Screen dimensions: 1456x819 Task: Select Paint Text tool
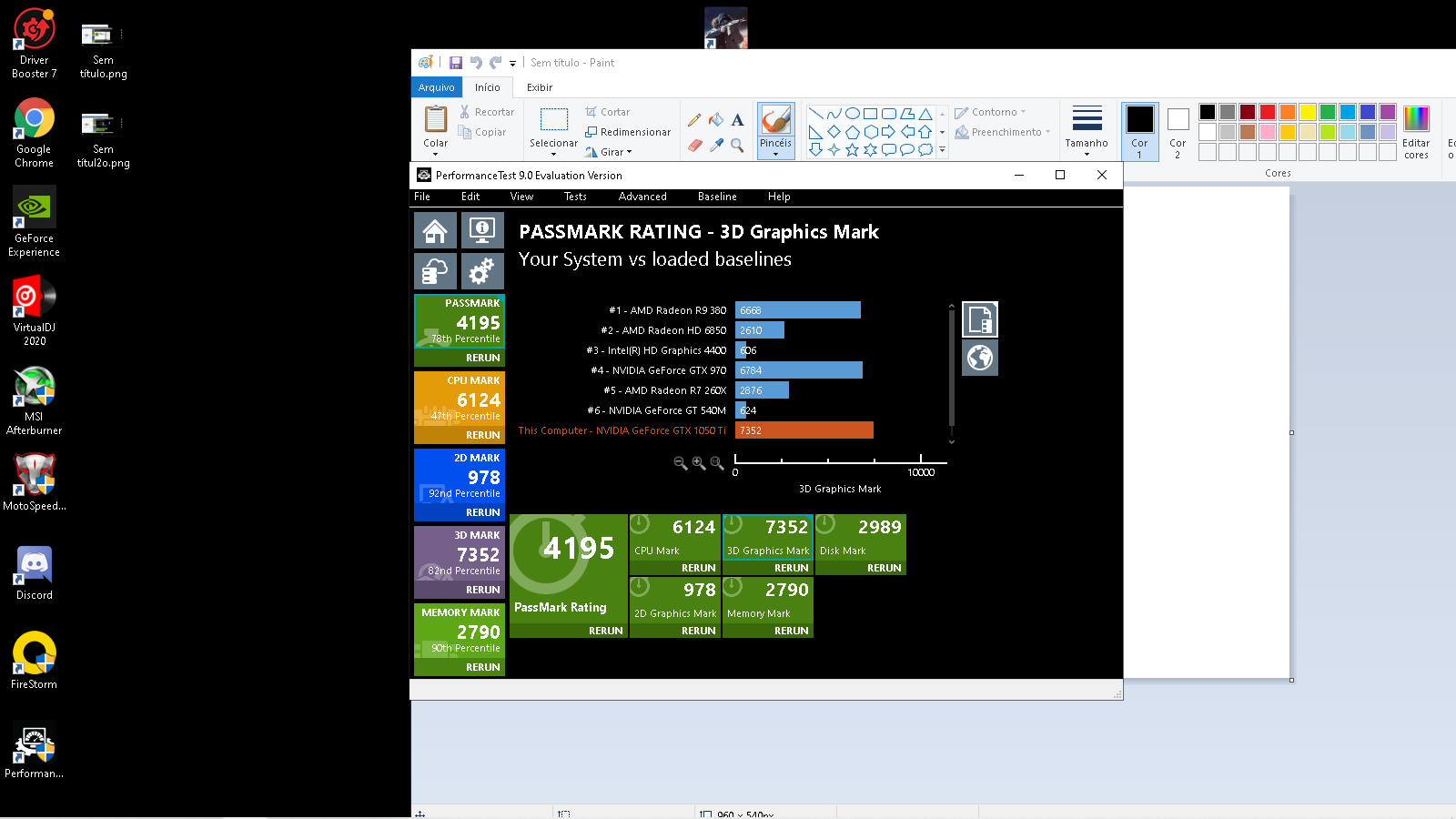click(737, 120)
